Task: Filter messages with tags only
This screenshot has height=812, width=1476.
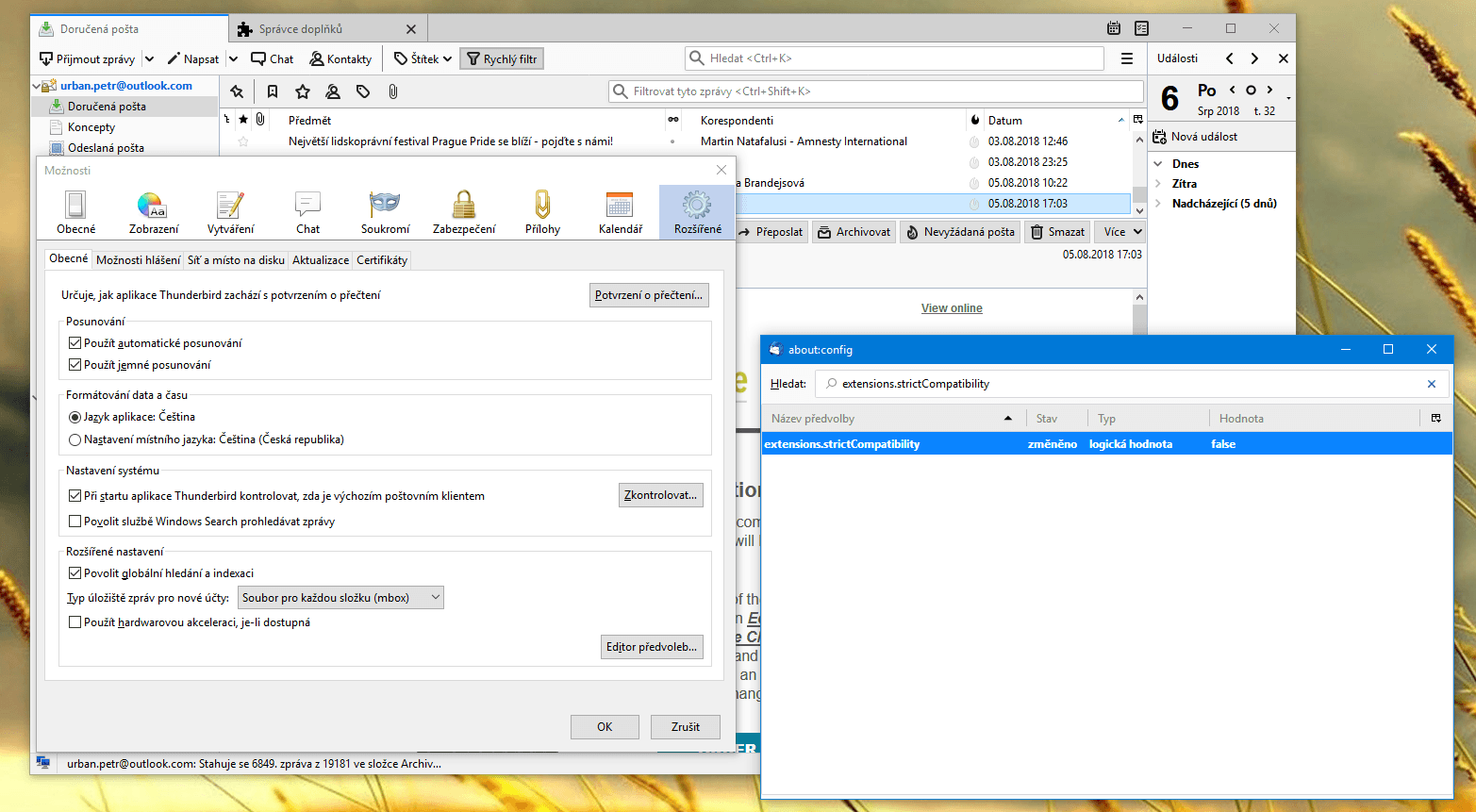Action: [x=363, y=91]
